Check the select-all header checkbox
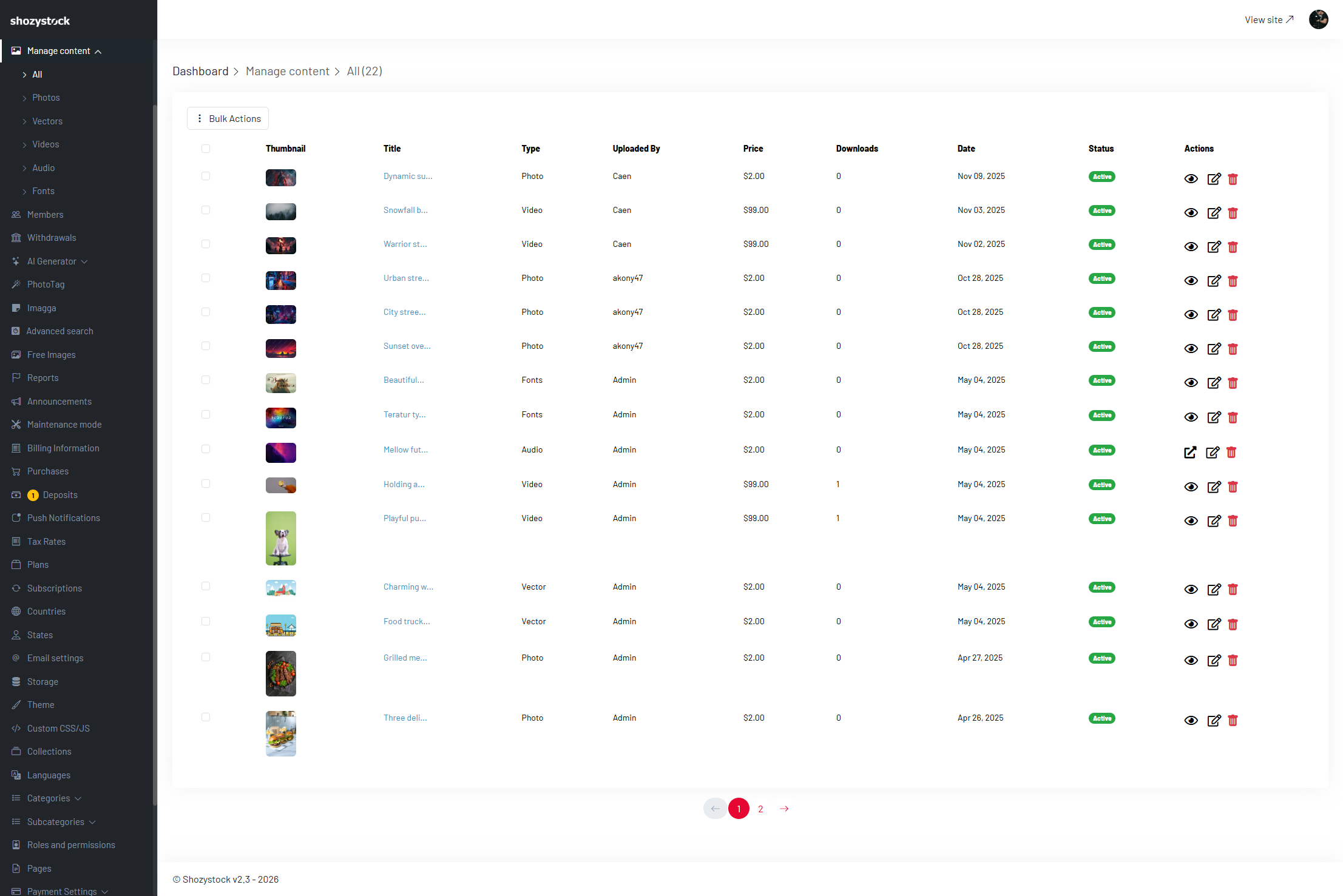1343x896 pixels. 206,149
